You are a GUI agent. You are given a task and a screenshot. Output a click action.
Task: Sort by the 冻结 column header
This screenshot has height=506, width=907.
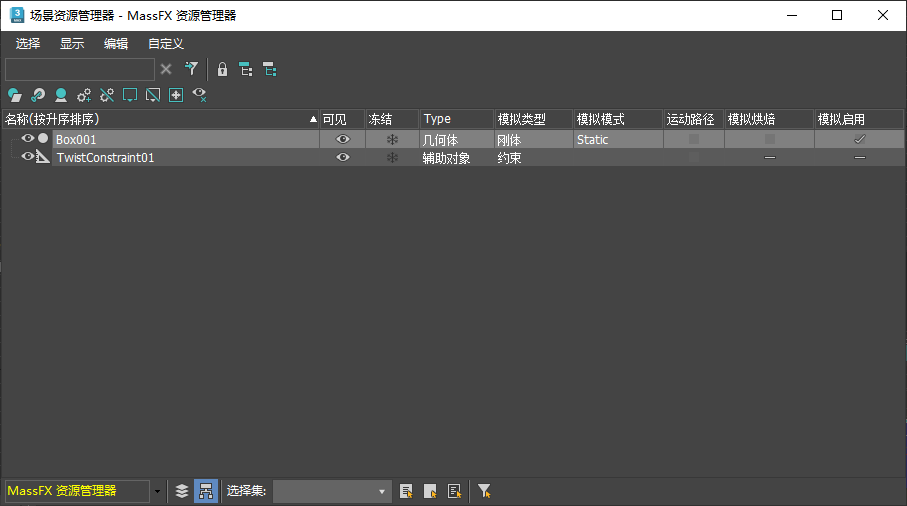pos(392,119)
